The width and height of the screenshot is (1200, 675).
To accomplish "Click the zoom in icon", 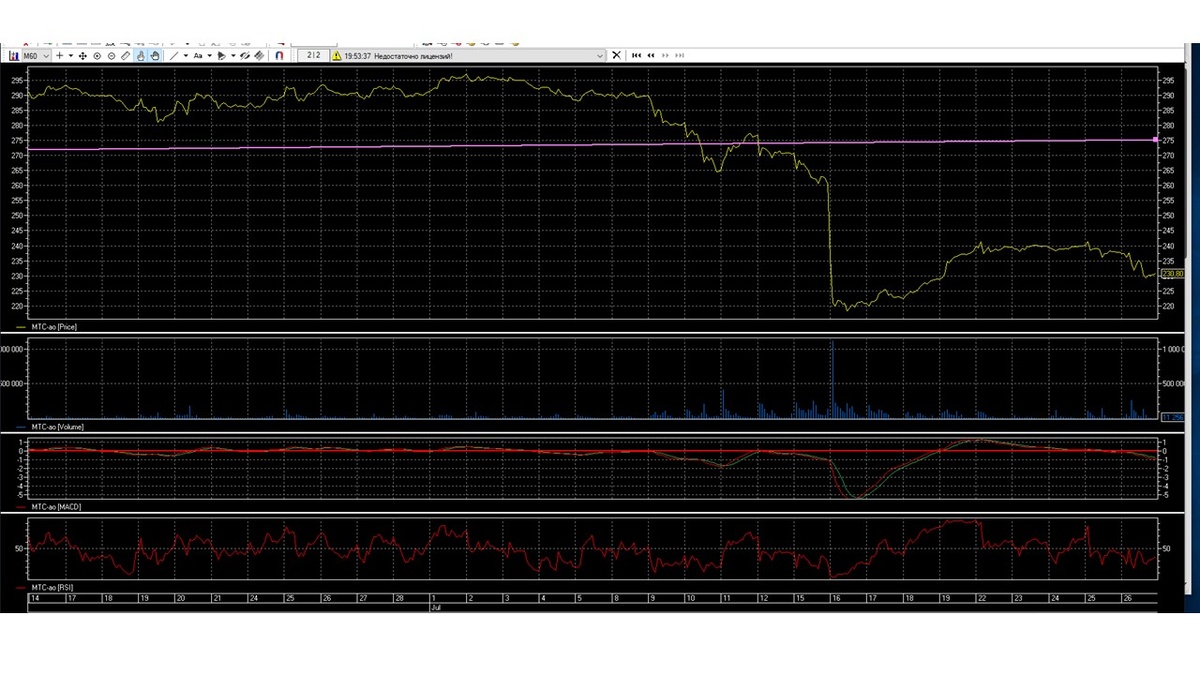I will (97, 56).
